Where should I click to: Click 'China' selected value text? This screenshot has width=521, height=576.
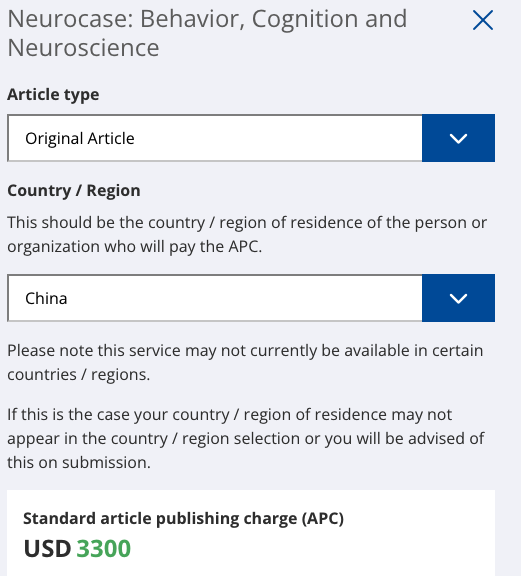tap(46, 298)
